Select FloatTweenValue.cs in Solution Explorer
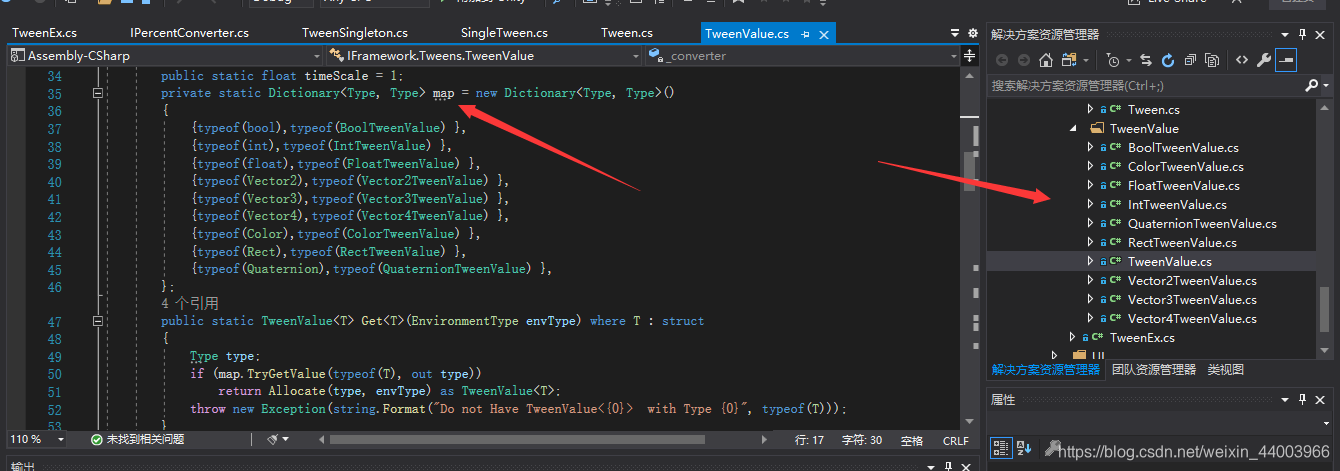Viewport: 1340px width, 471px height. pos(1184,185)
